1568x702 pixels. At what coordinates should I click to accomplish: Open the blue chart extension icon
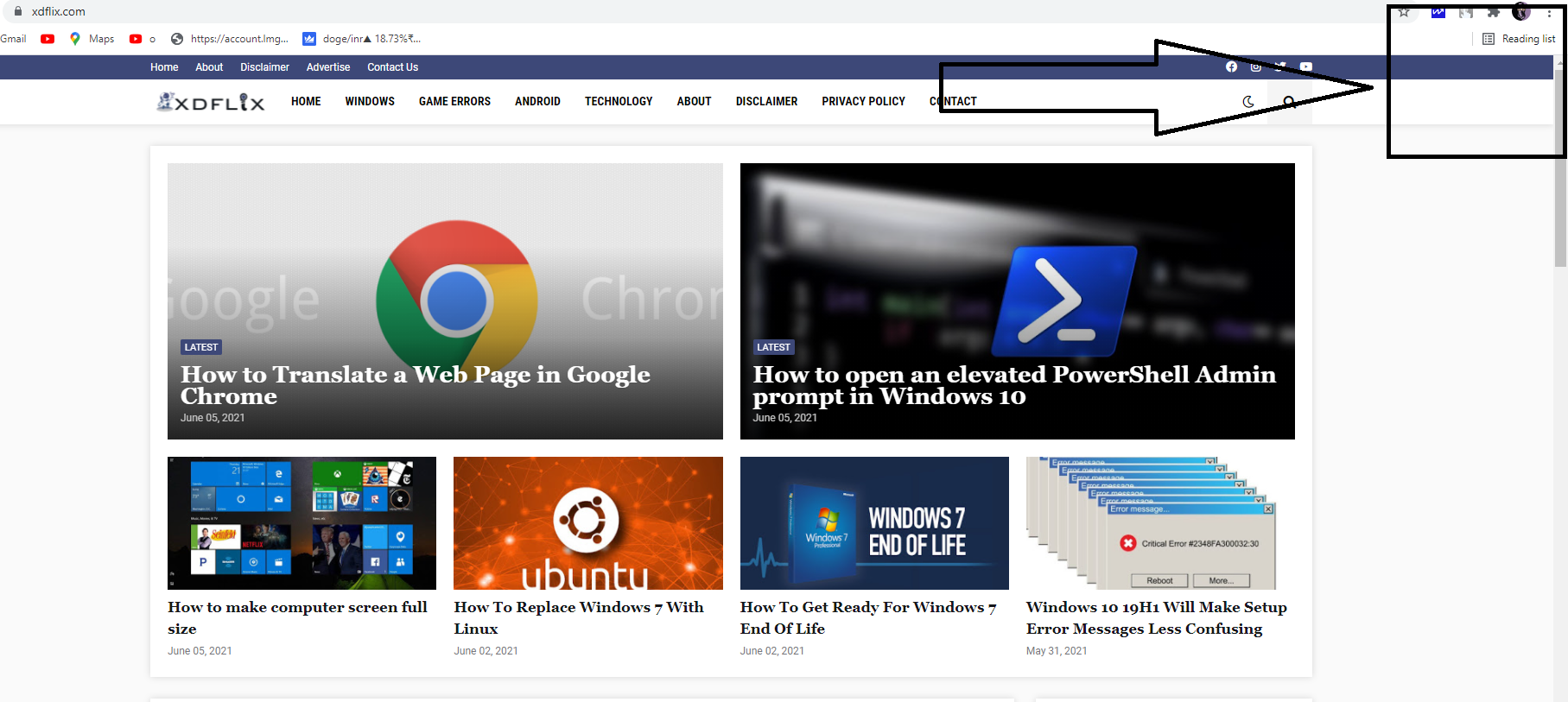click(x=1438, y=12)
